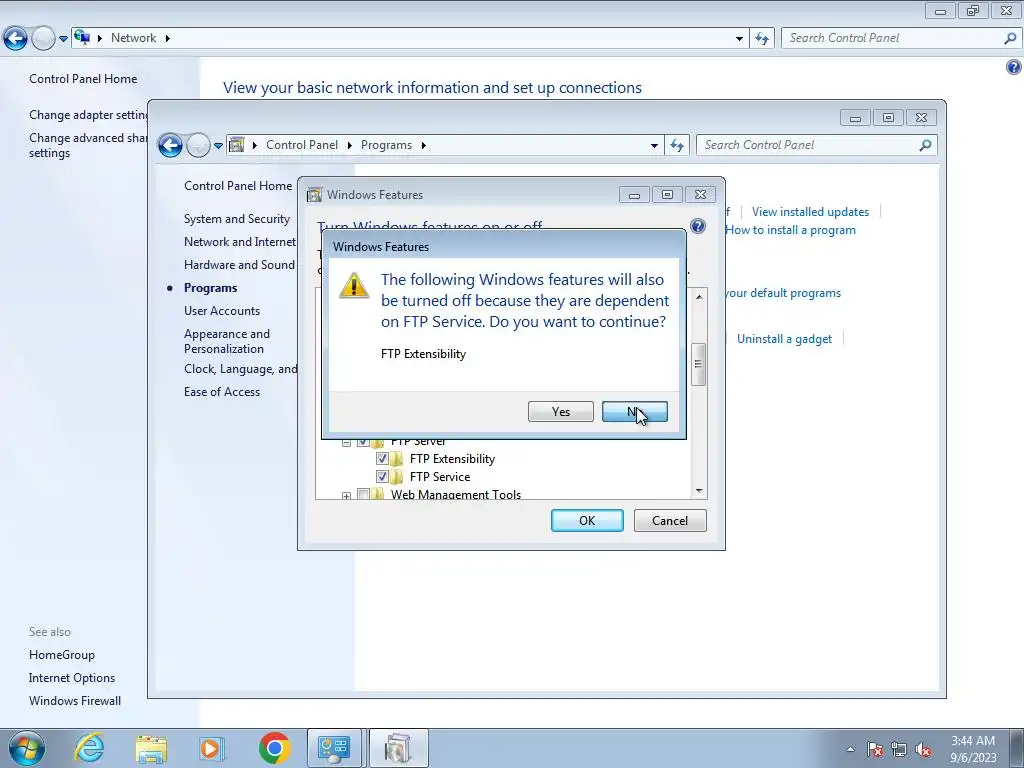Open the taskbar clock

coord(973,749)
